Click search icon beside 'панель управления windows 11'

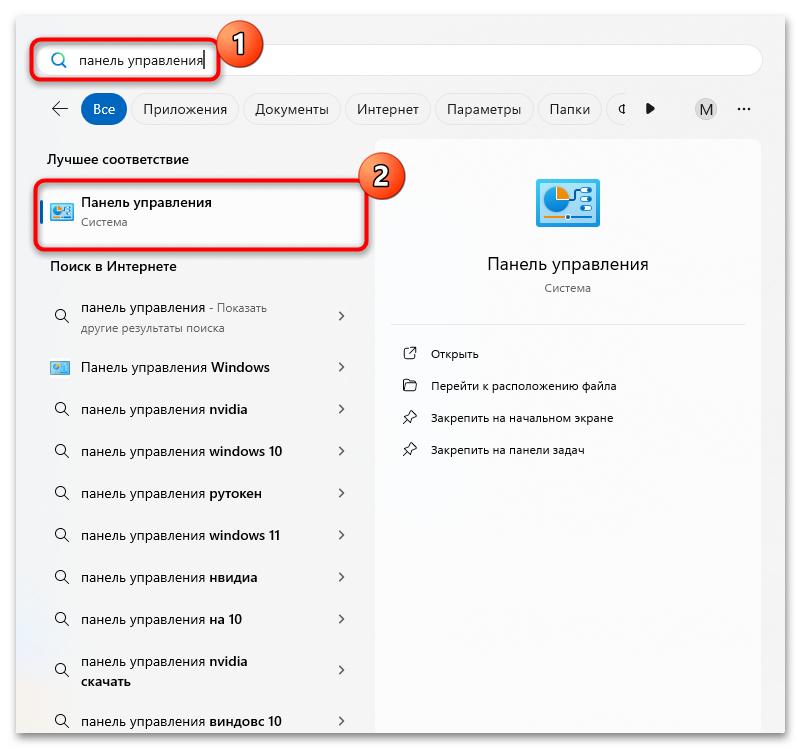click(62, 534)
